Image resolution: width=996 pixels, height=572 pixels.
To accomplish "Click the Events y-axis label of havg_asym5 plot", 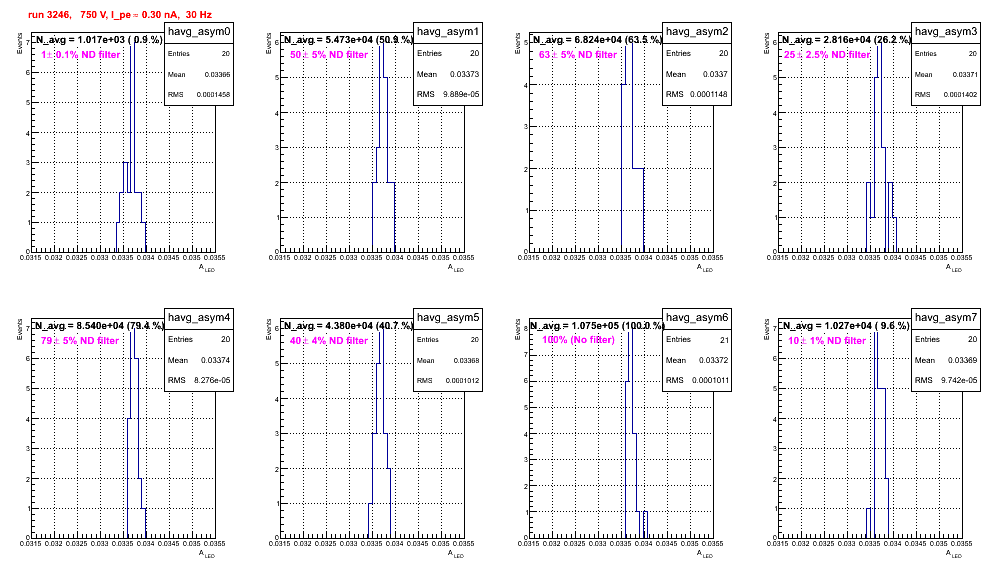I will click(268, 329).
